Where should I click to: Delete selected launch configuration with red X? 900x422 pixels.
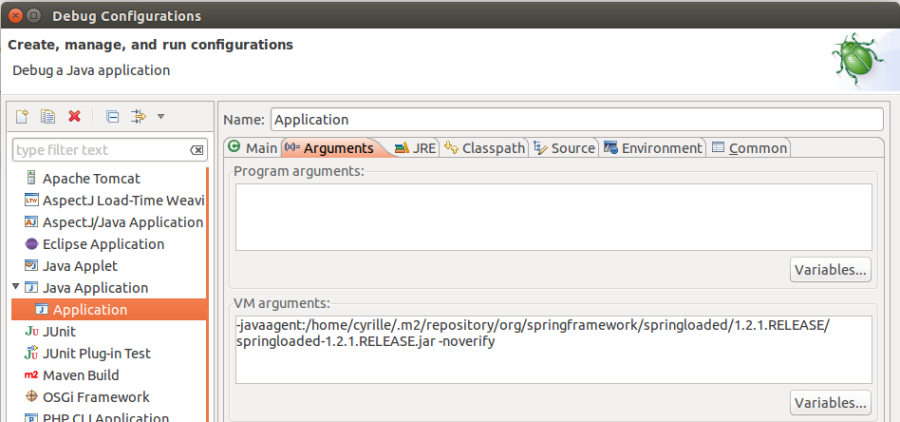point(74,117)
